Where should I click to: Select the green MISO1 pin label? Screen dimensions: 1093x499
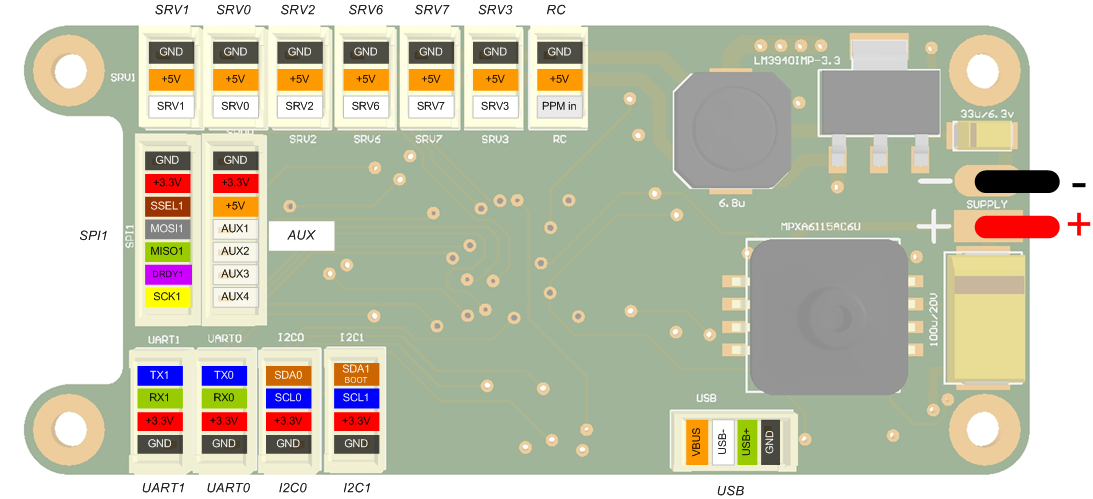(167, 251)
